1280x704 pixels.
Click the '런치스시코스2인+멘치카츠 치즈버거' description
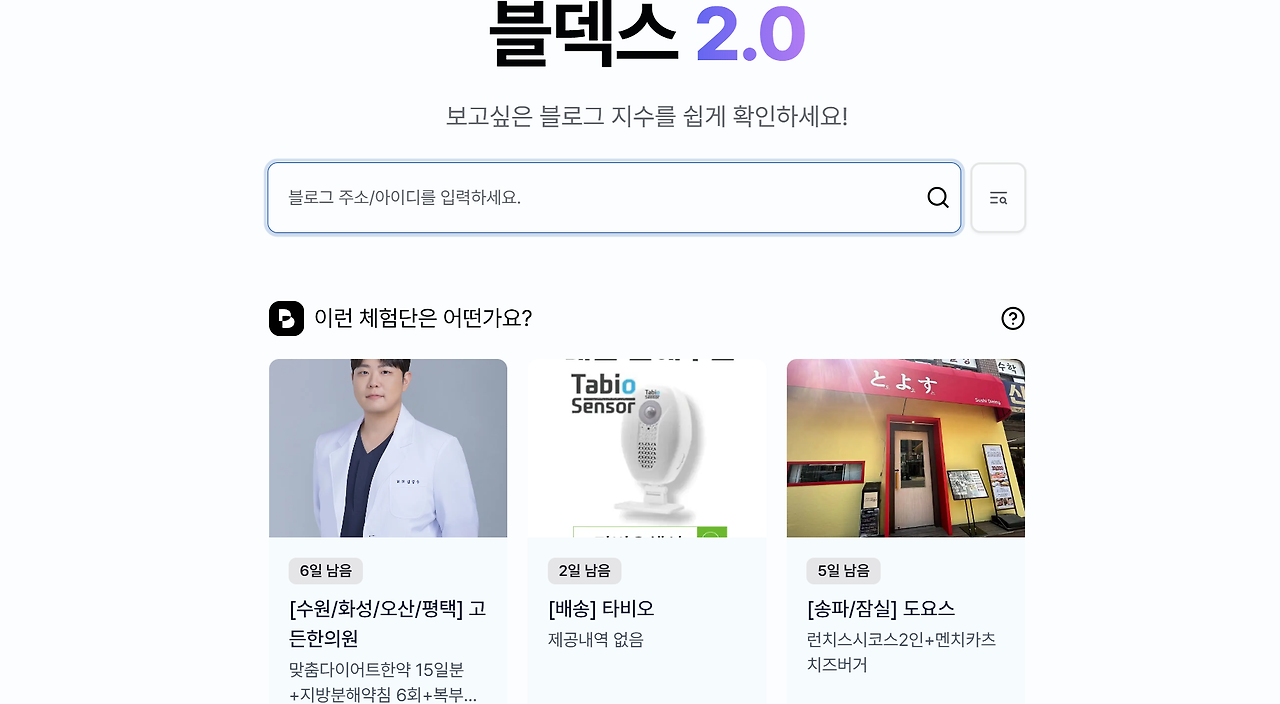[x=902, y=652]
